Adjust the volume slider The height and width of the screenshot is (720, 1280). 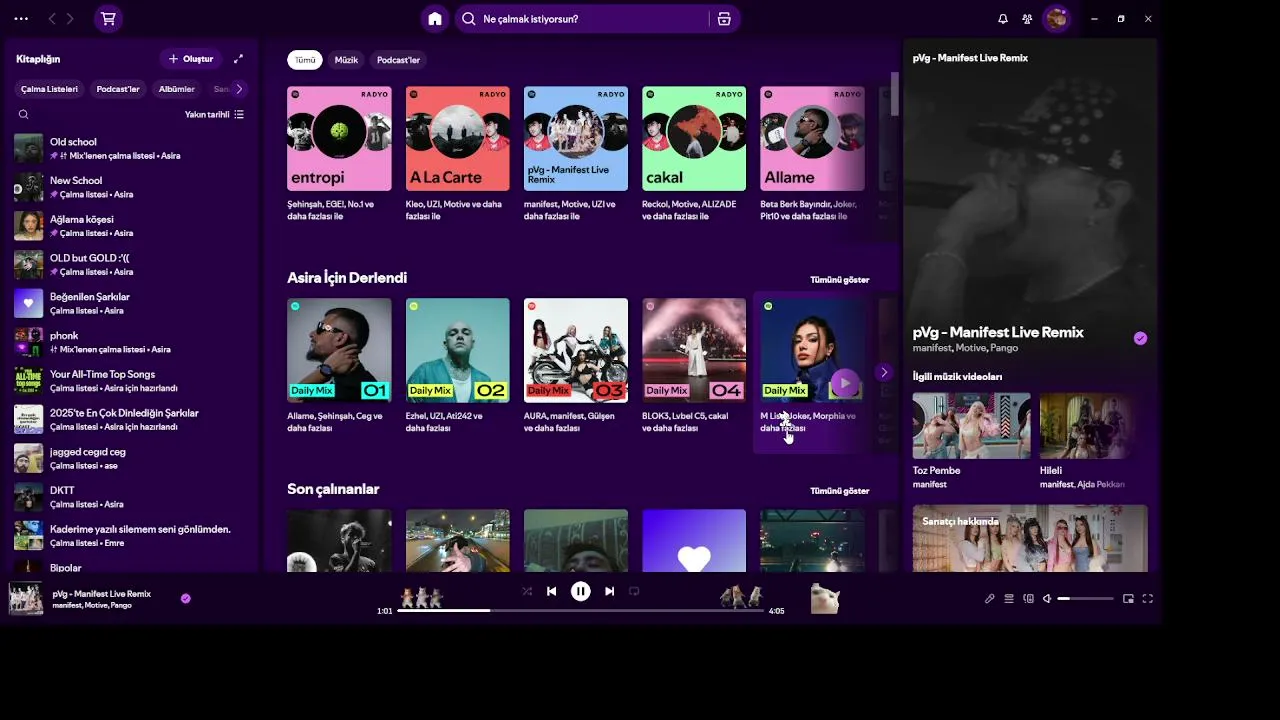(x=1085, y=599)
